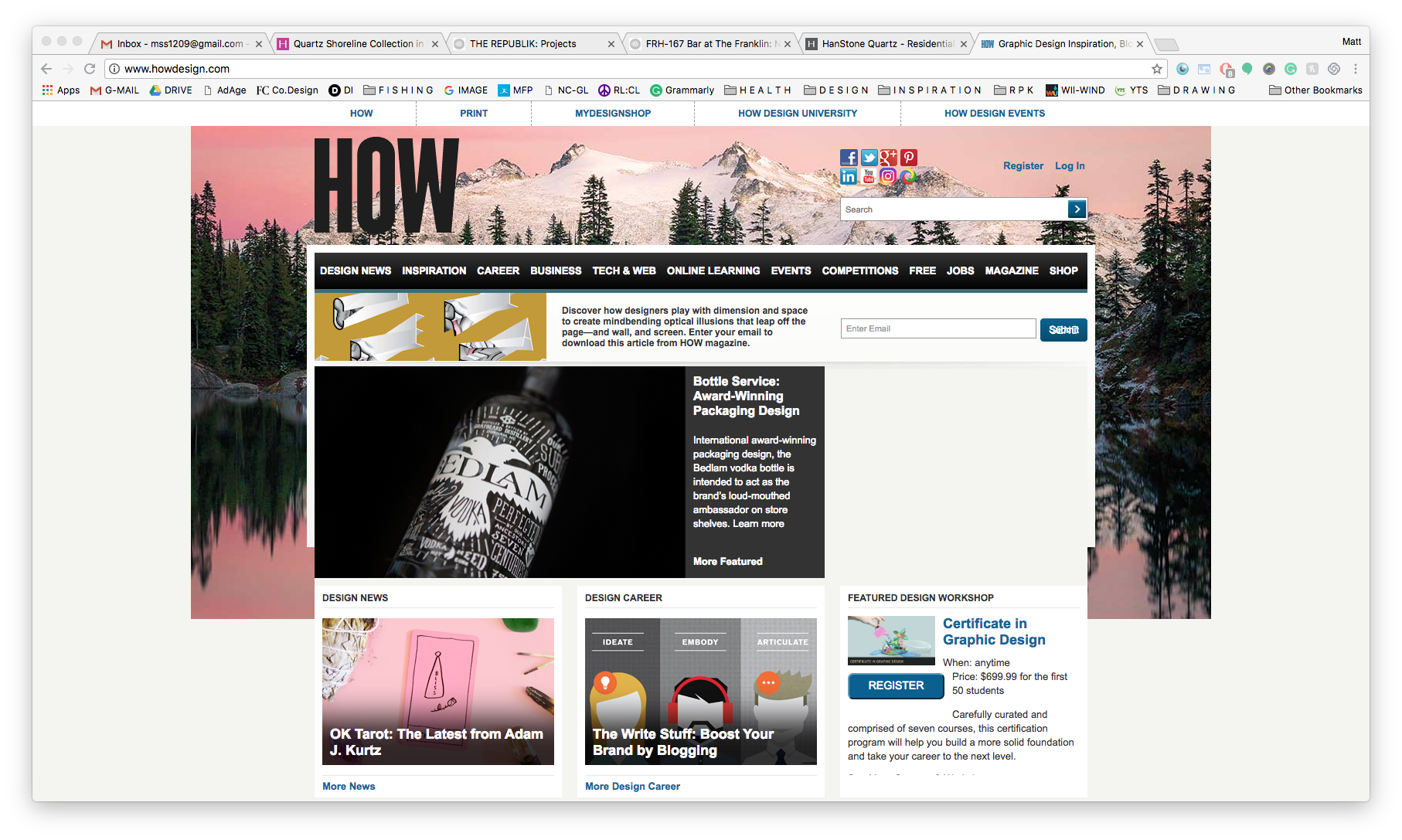Click the Log In link

pyautogui.click(x=1070, y=166)
